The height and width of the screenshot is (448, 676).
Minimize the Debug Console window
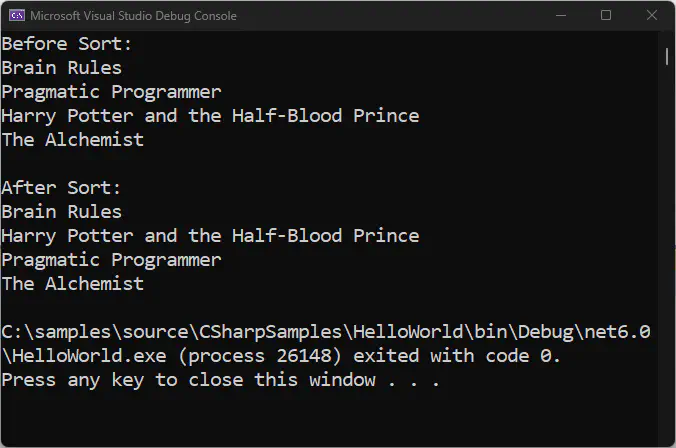561,16
